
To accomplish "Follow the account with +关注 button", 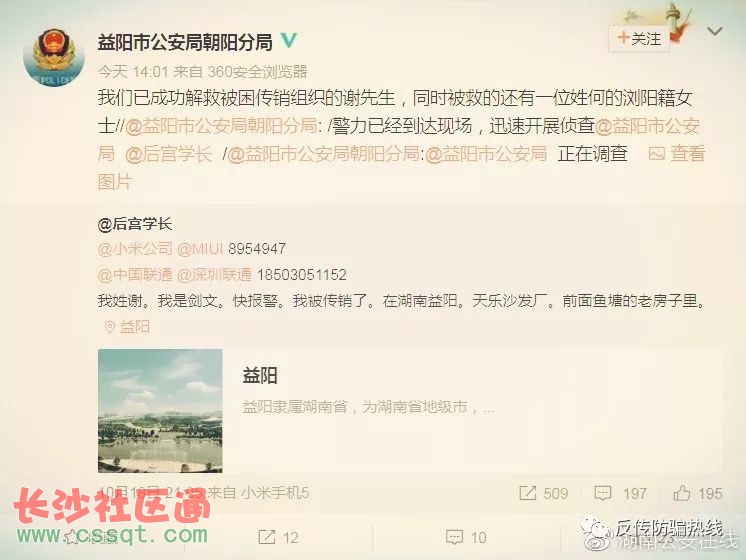I will click(x=639, y=38).
